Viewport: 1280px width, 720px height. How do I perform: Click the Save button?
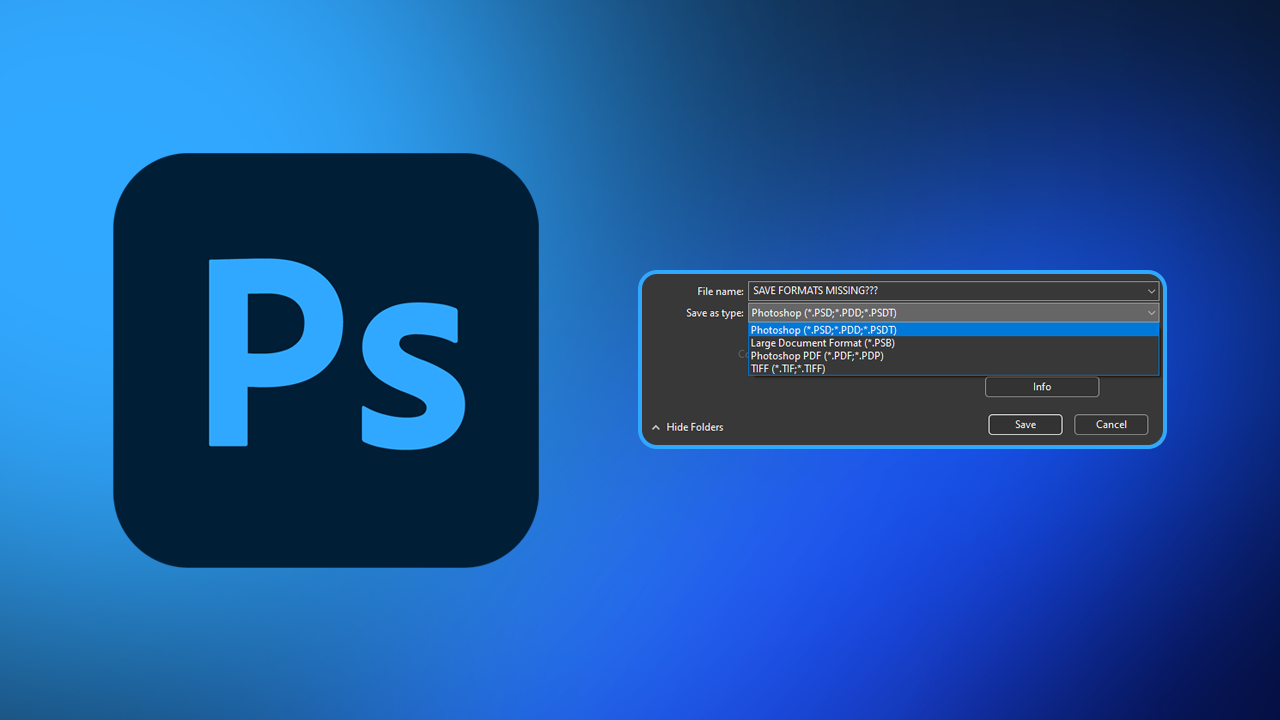pos(1025,425)
